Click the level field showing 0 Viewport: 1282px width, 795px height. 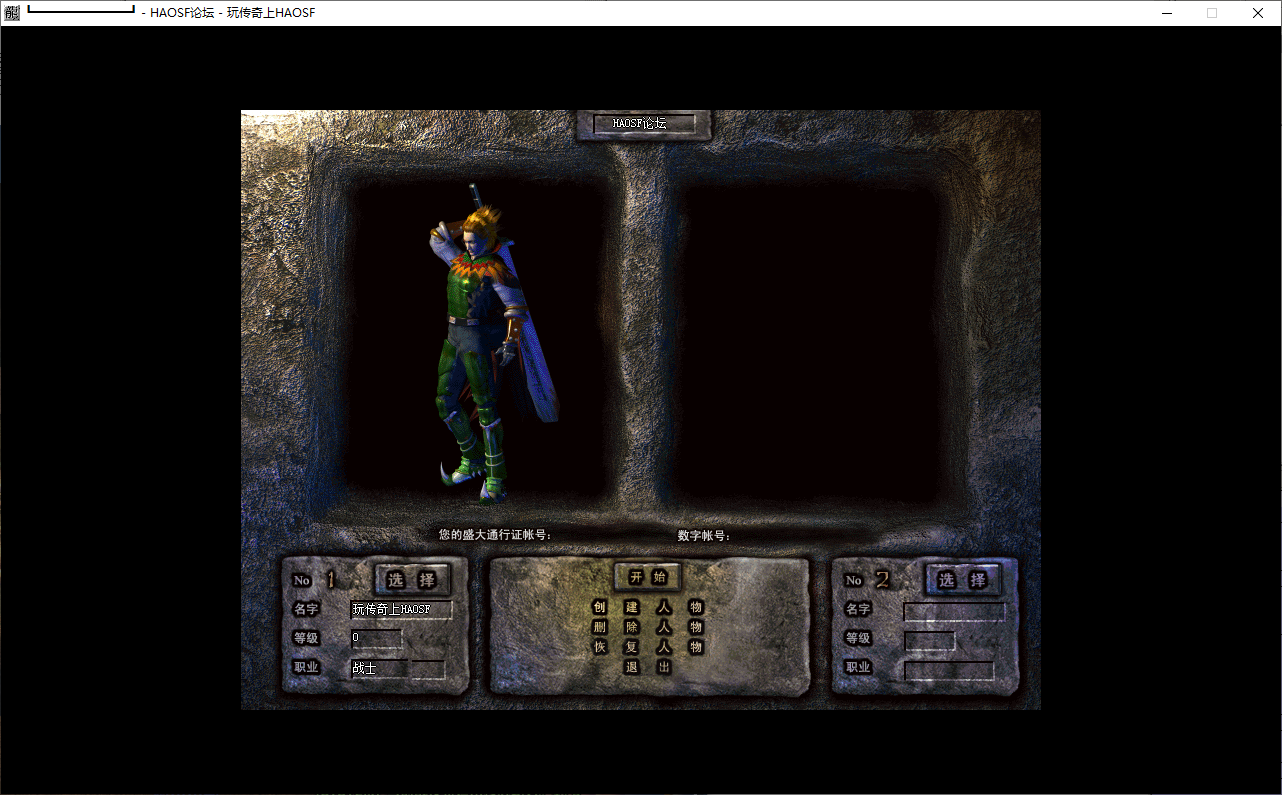pyautogui.click(x=376, y=638)
